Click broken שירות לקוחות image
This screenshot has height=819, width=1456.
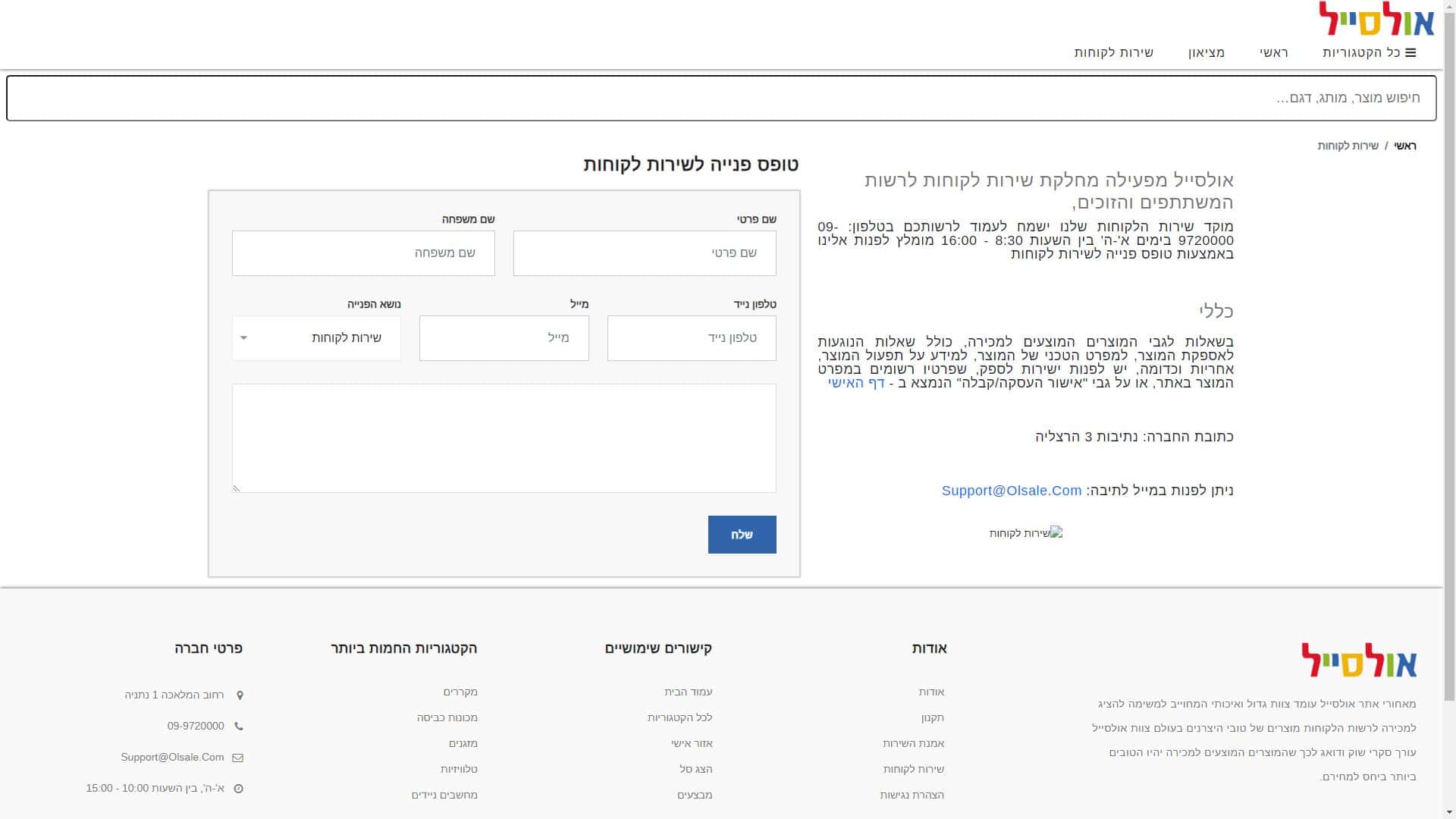[1025, 533]
